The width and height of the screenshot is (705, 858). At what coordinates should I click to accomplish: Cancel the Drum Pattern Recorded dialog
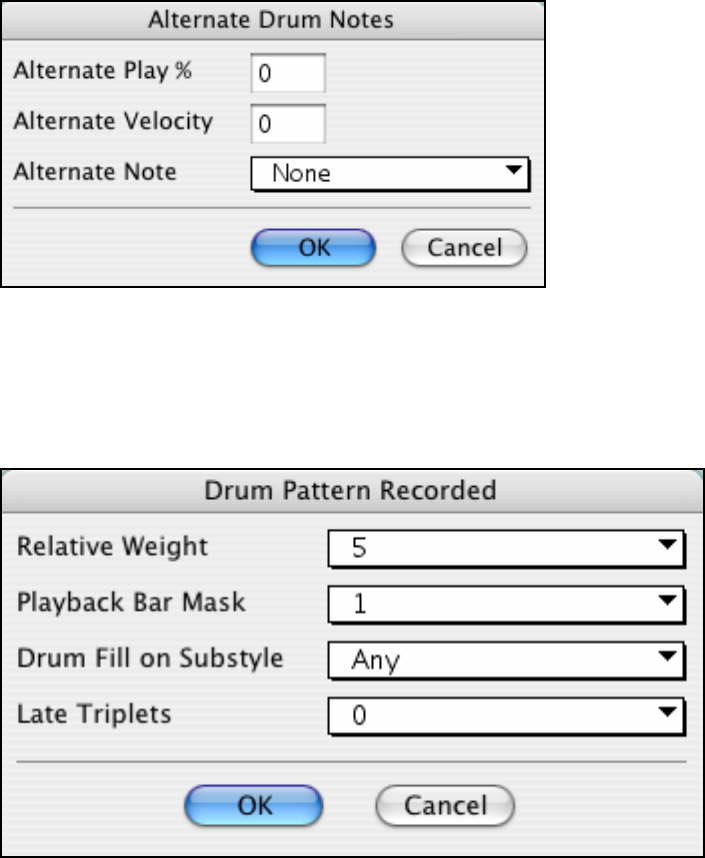pyautogui.click(x=445, y=805)
